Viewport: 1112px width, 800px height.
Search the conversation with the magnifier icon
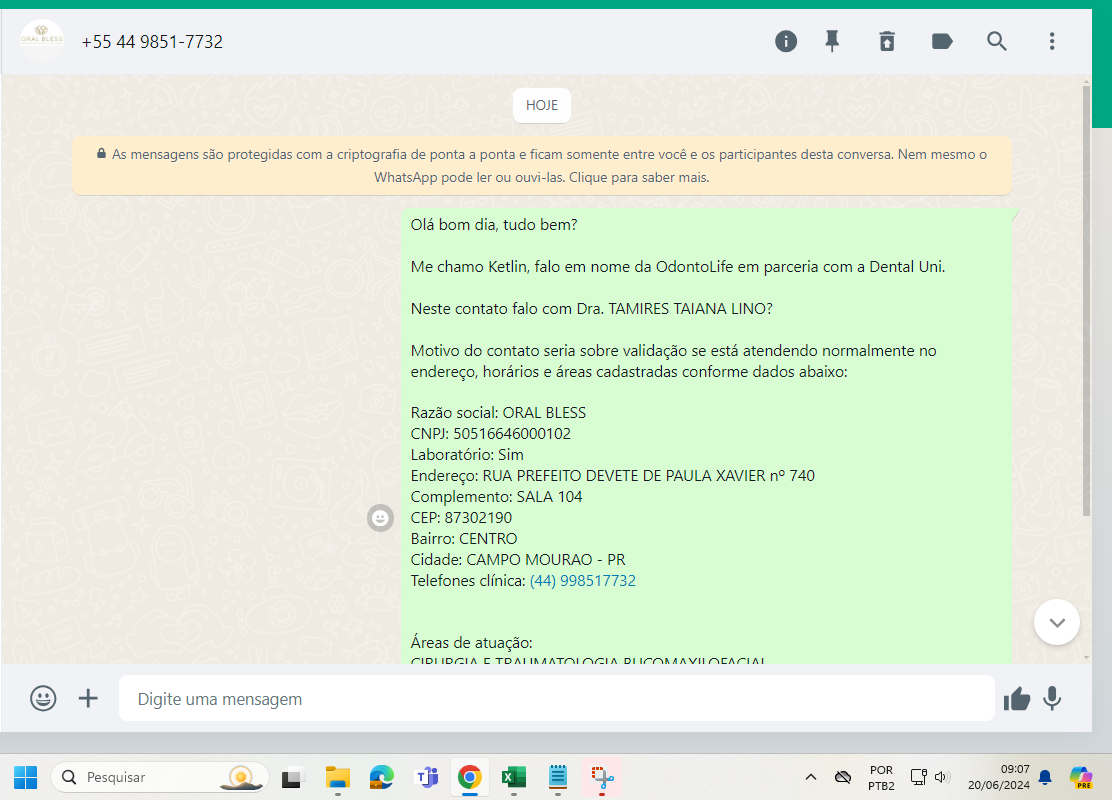(996, 41)
